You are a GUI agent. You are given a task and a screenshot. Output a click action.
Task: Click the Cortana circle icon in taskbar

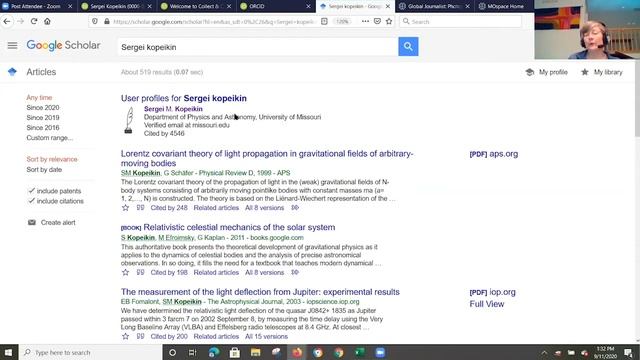[172, 352]
